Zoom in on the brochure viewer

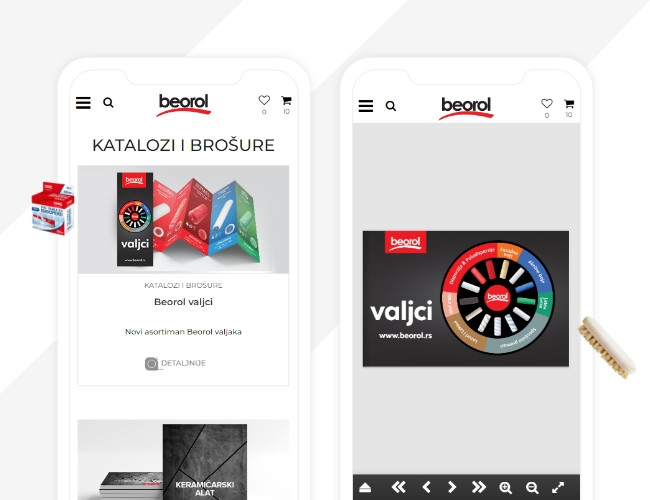click(505, 488)
